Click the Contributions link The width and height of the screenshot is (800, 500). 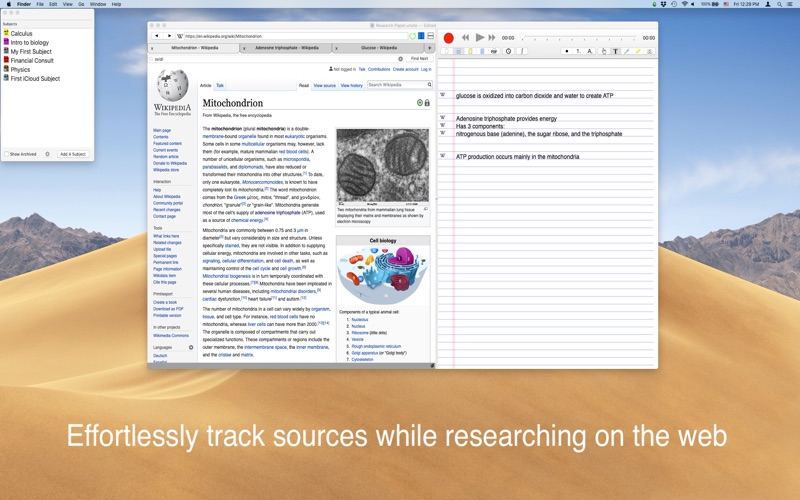coord(379,69)
